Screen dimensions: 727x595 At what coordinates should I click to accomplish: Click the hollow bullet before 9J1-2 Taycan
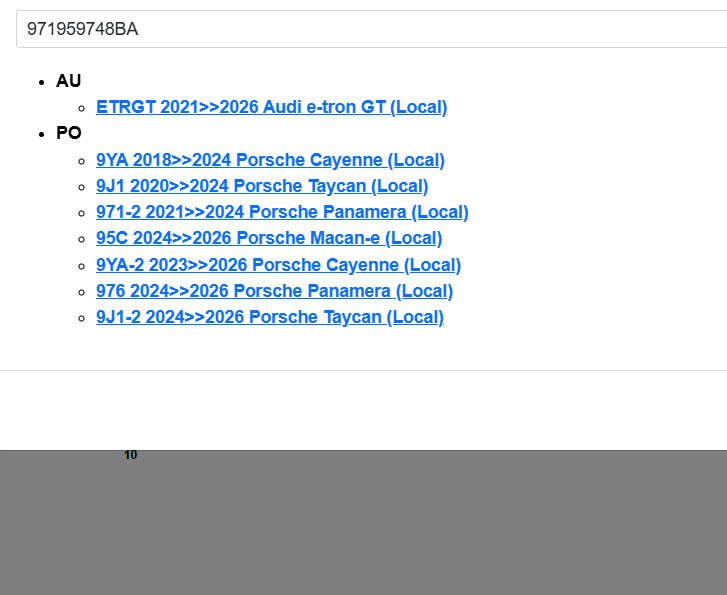coord(81,318)
